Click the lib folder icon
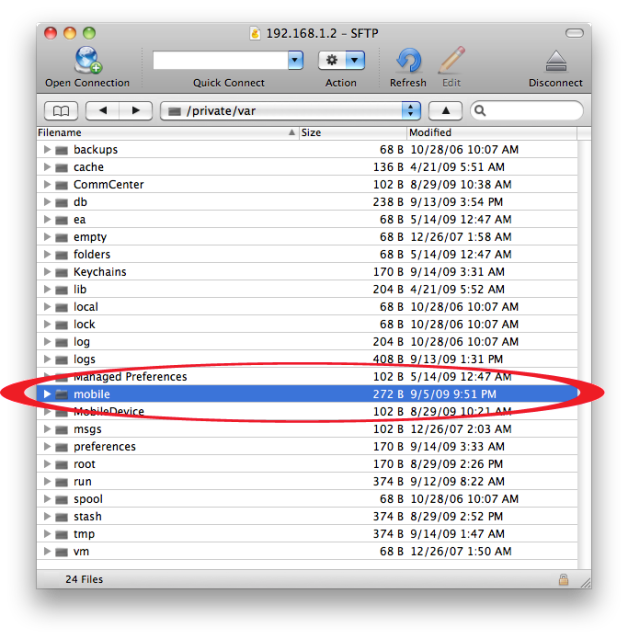Viewport: 628px width, 639px height. [62, 290]
